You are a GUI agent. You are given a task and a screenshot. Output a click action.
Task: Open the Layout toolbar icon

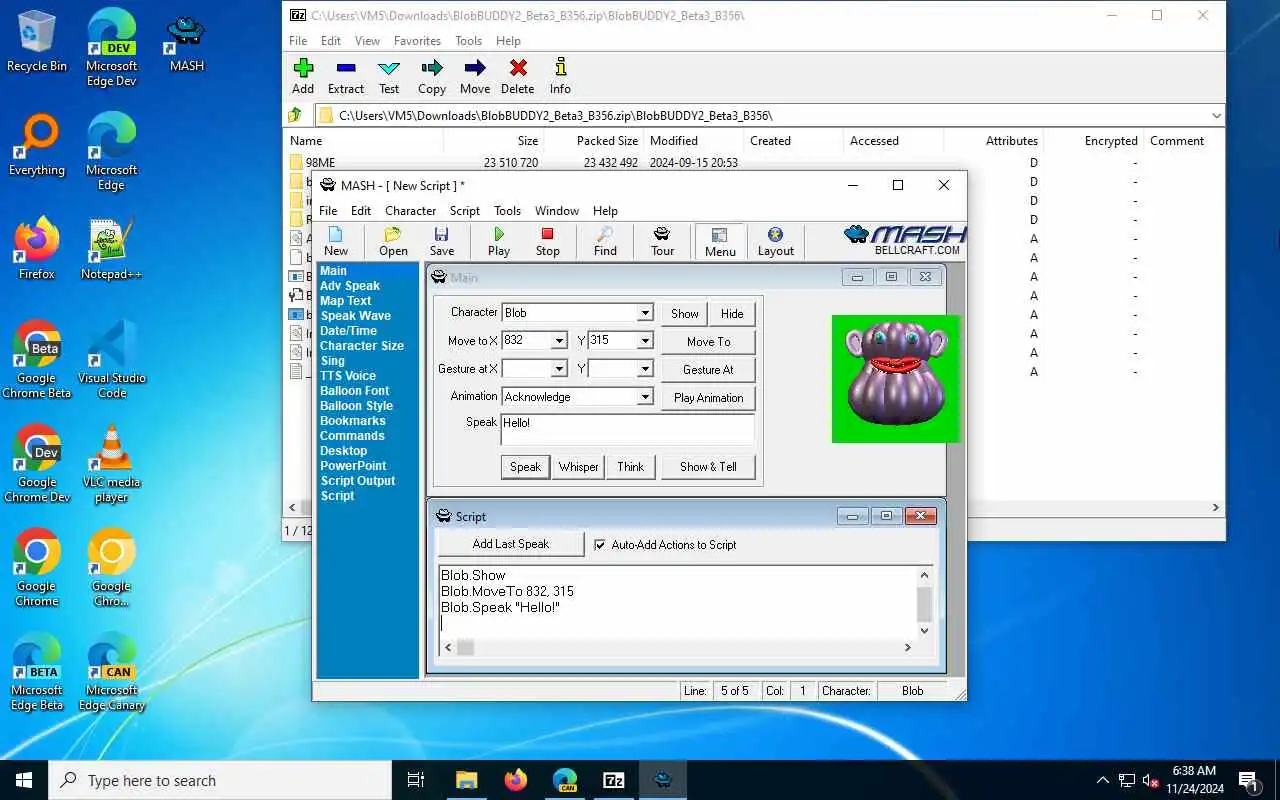775,242
